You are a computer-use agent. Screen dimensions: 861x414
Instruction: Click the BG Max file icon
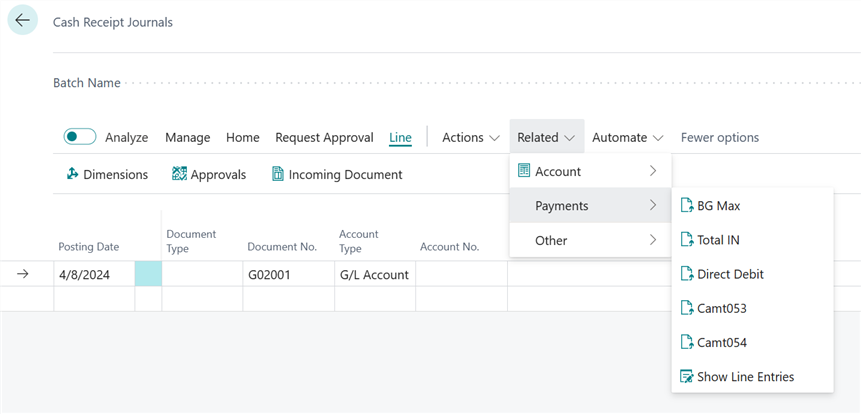click(687, 205)
